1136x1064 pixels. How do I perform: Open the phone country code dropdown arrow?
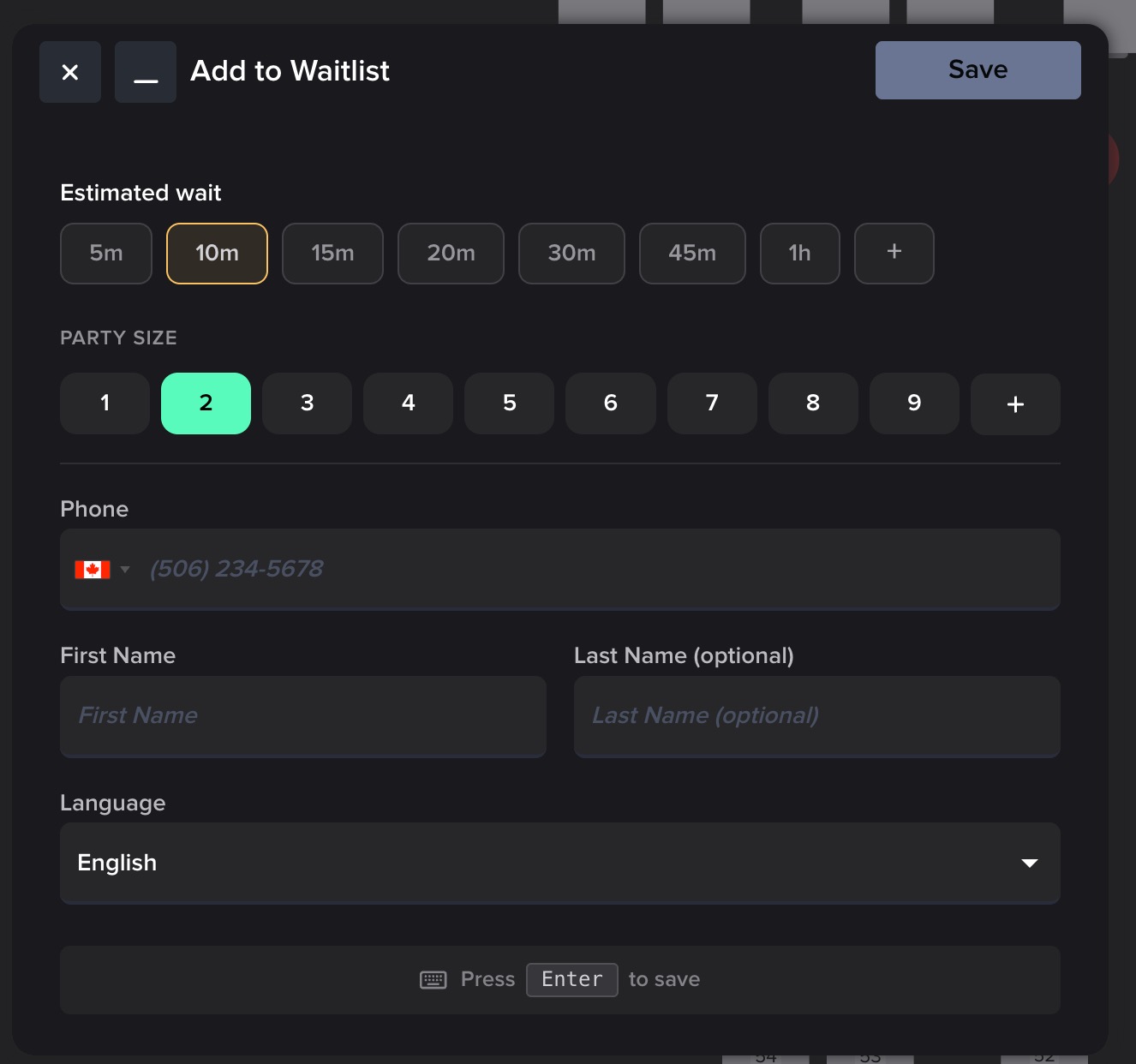[125, 570]
